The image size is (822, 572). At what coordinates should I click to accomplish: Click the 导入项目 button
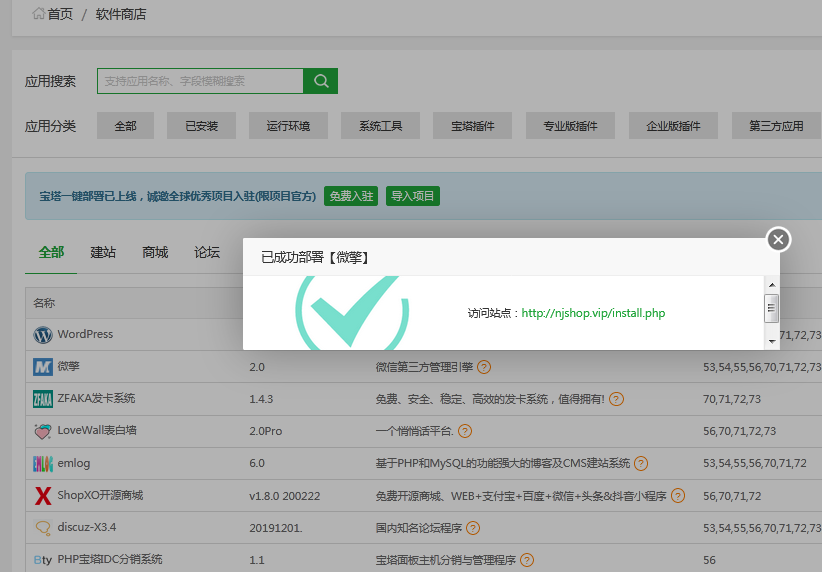click(x=413, y=196)
